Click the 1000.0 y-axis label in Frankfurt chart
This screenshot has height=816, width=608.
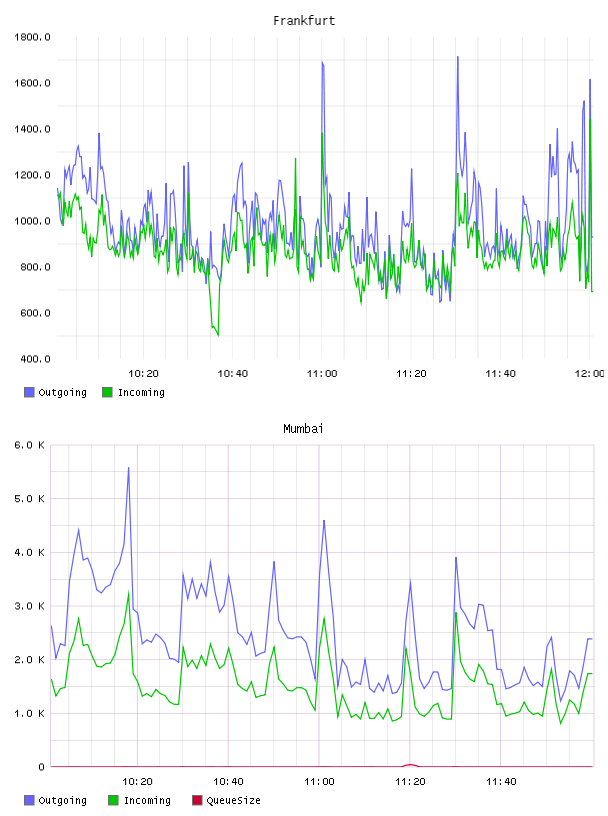click(x=32, y=221)
